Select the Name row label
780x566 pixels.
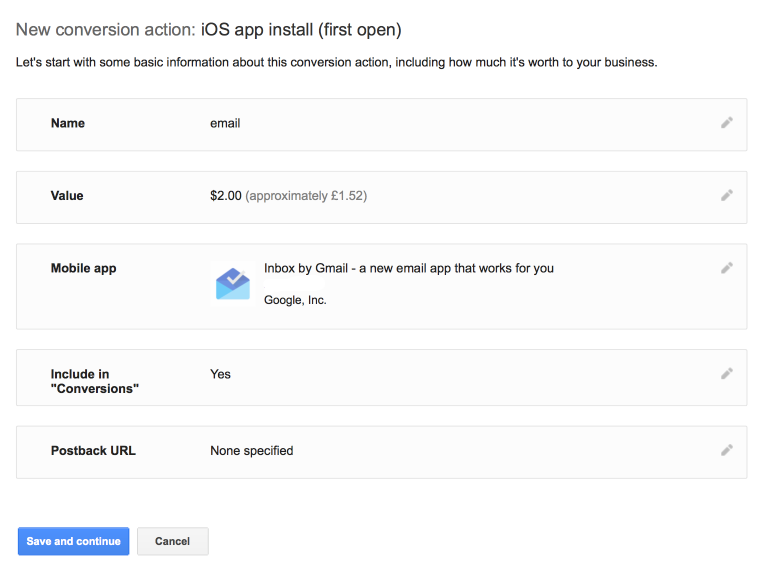tap(68, 123)
